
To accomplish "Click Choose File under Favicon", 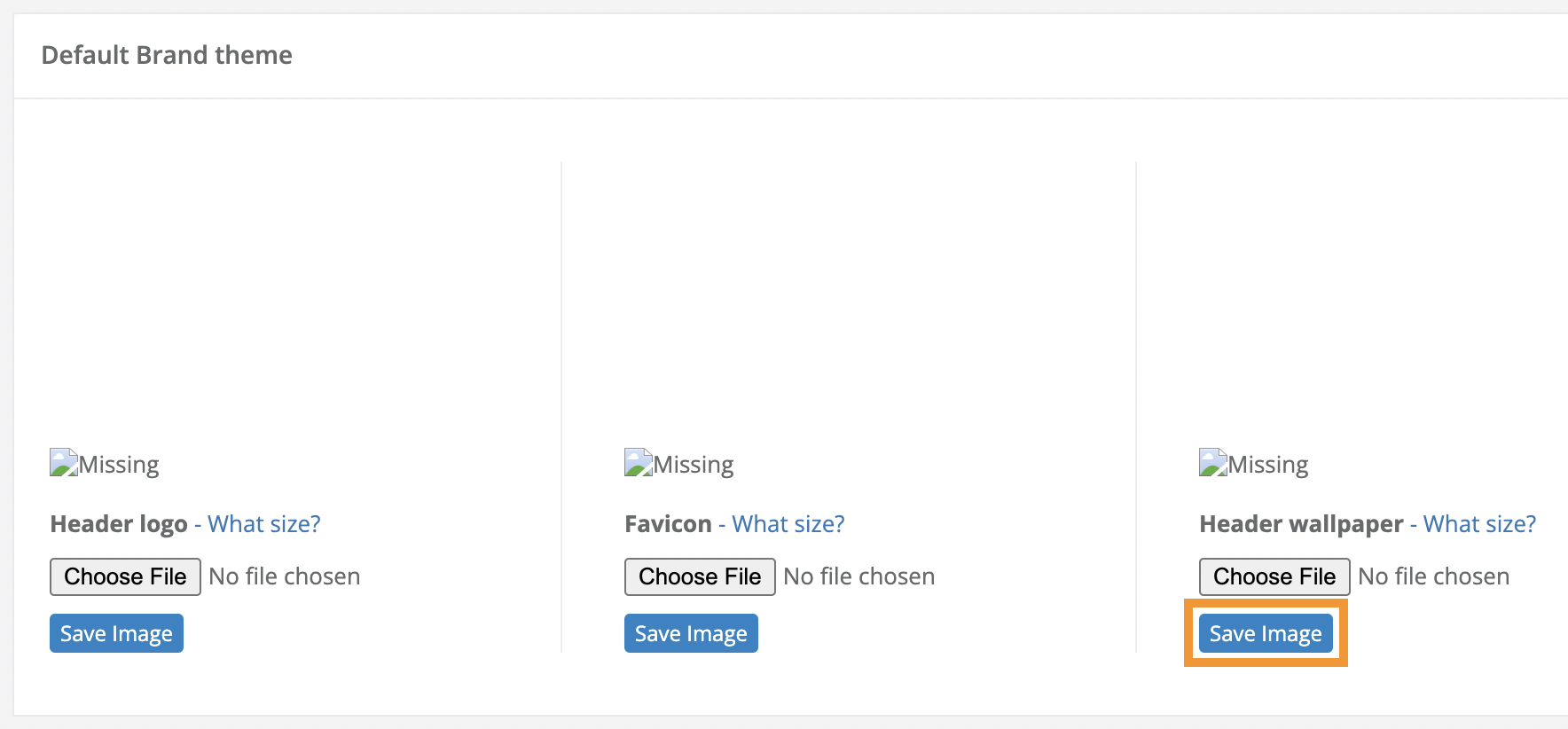I will (699, 576).
